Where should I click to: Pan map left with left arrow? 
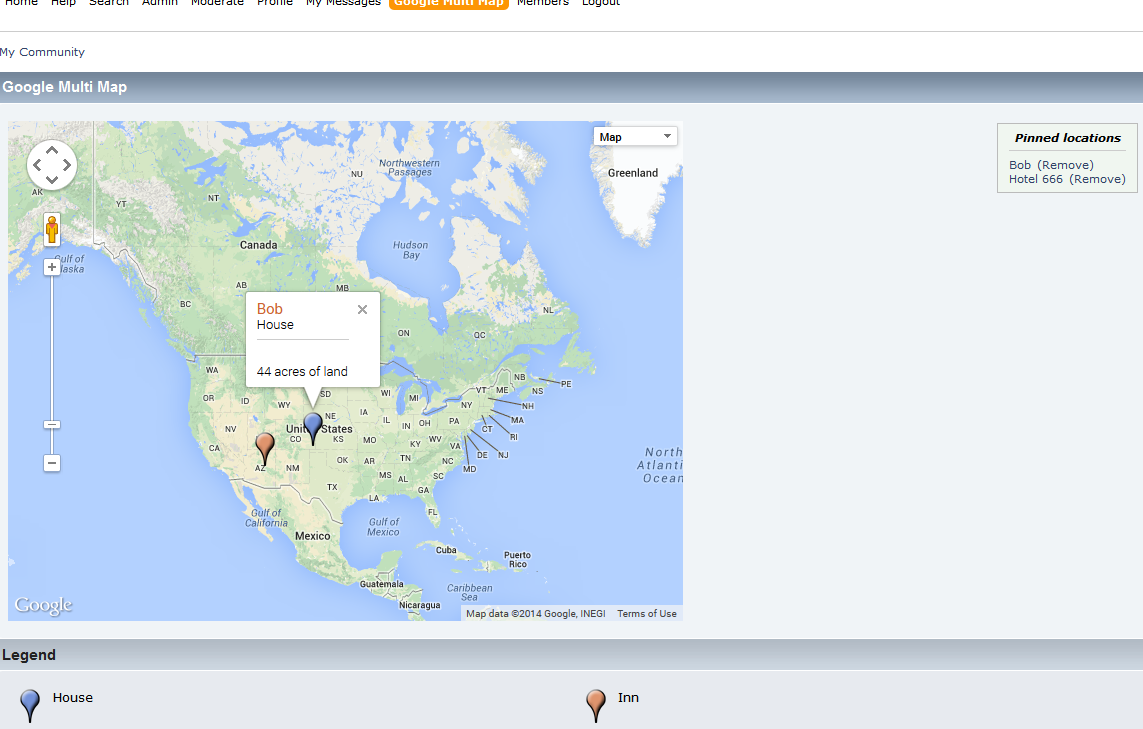[36, 165]
